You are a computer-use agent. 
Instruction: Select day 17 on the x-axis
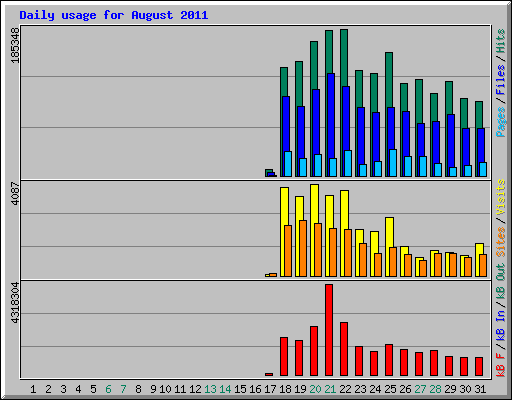(x=270, y=389)
